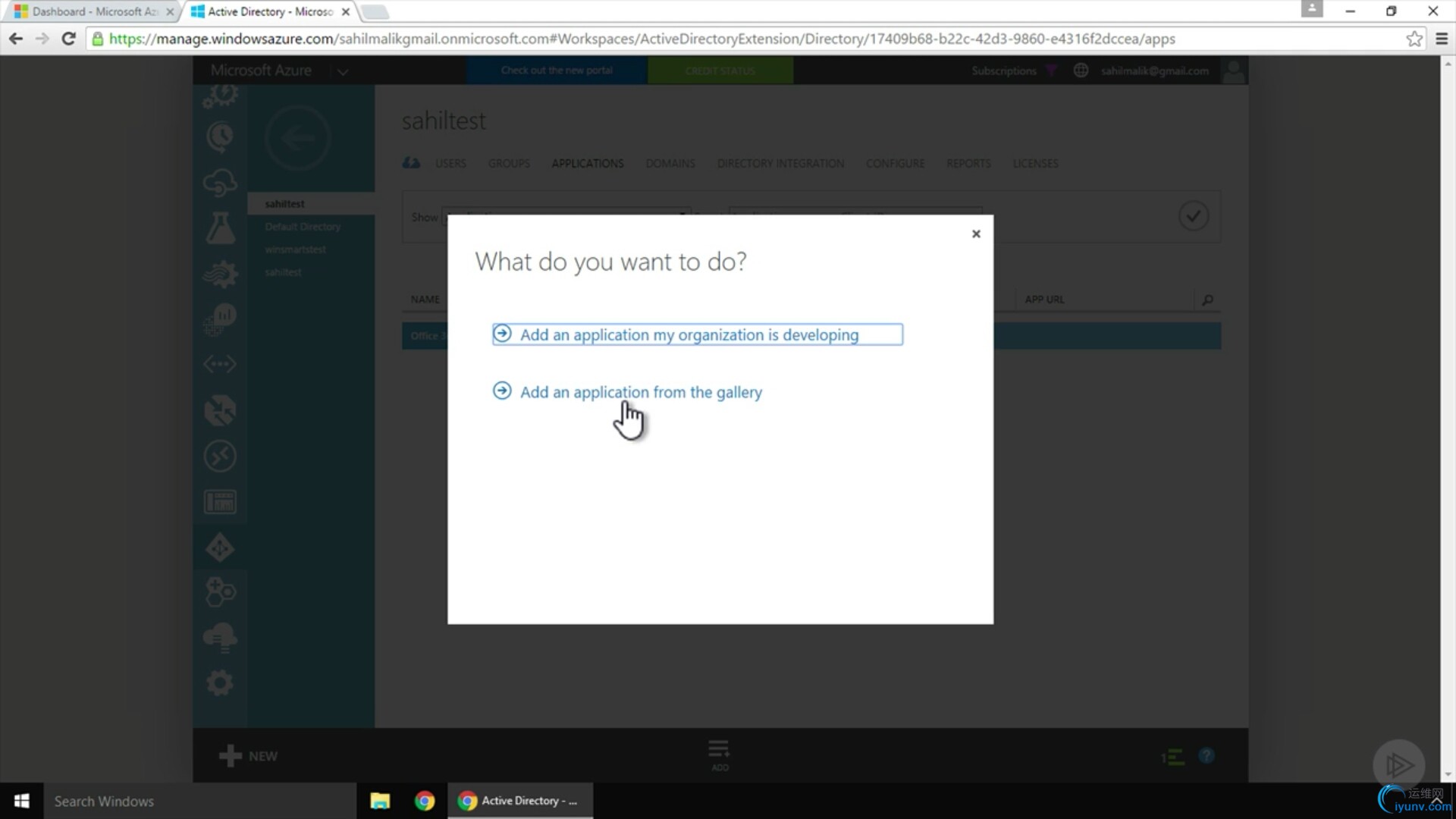Close the What do you want to do dialog
The image size is (1456, 819).
pyautogui.click(x=976, y=234)
